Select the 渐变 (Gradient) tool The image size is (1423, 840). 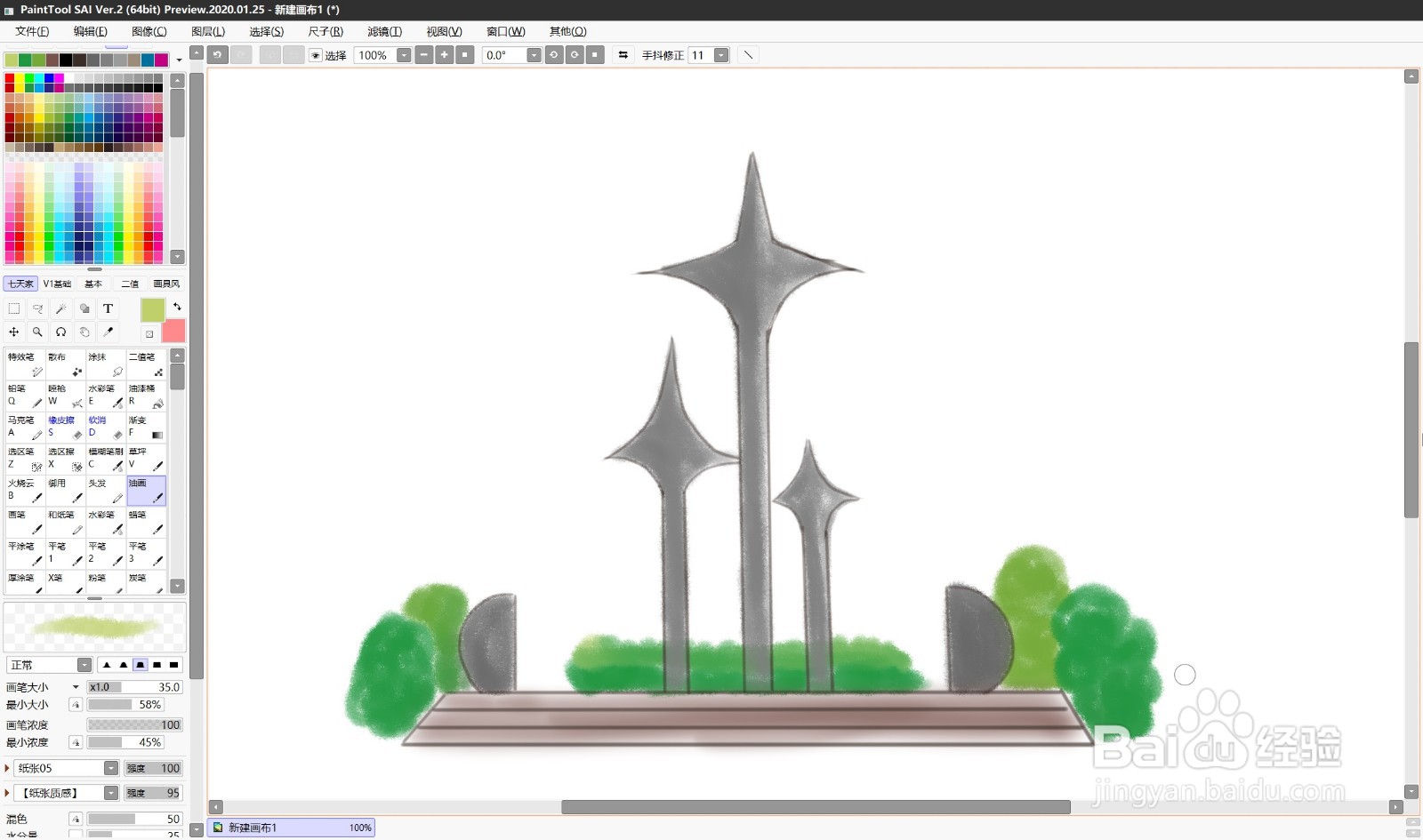coord(147,425)
